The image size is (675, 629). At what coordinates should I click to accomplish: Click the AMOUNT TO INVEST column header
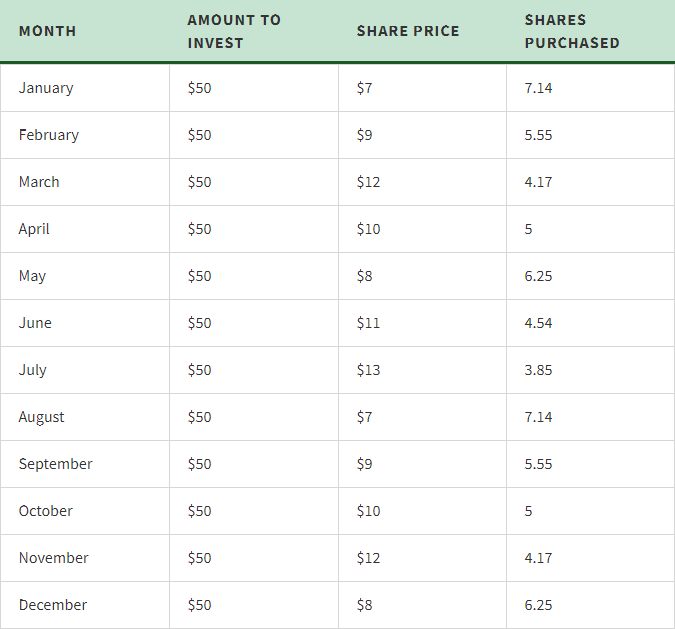click(234, 31)
